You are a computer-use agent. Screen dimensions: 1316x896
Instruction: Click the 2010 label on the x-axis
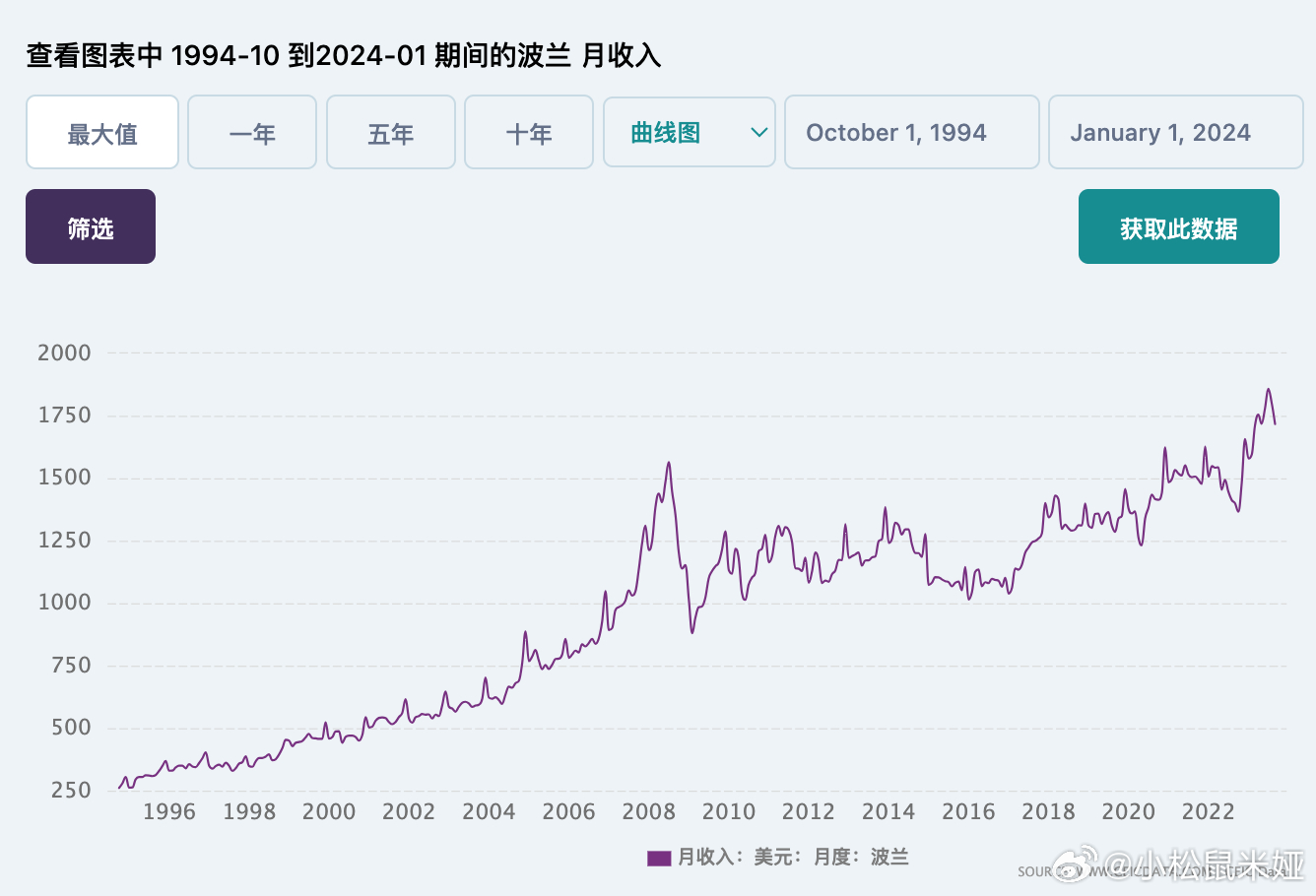(728, 812)
